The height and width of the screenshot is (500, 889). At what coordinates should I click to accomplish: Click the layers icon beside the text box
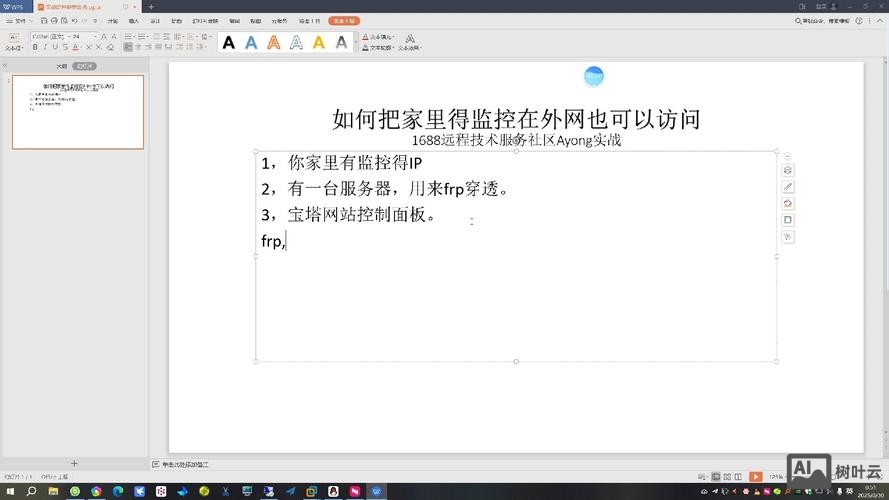[x=788, y=170]
